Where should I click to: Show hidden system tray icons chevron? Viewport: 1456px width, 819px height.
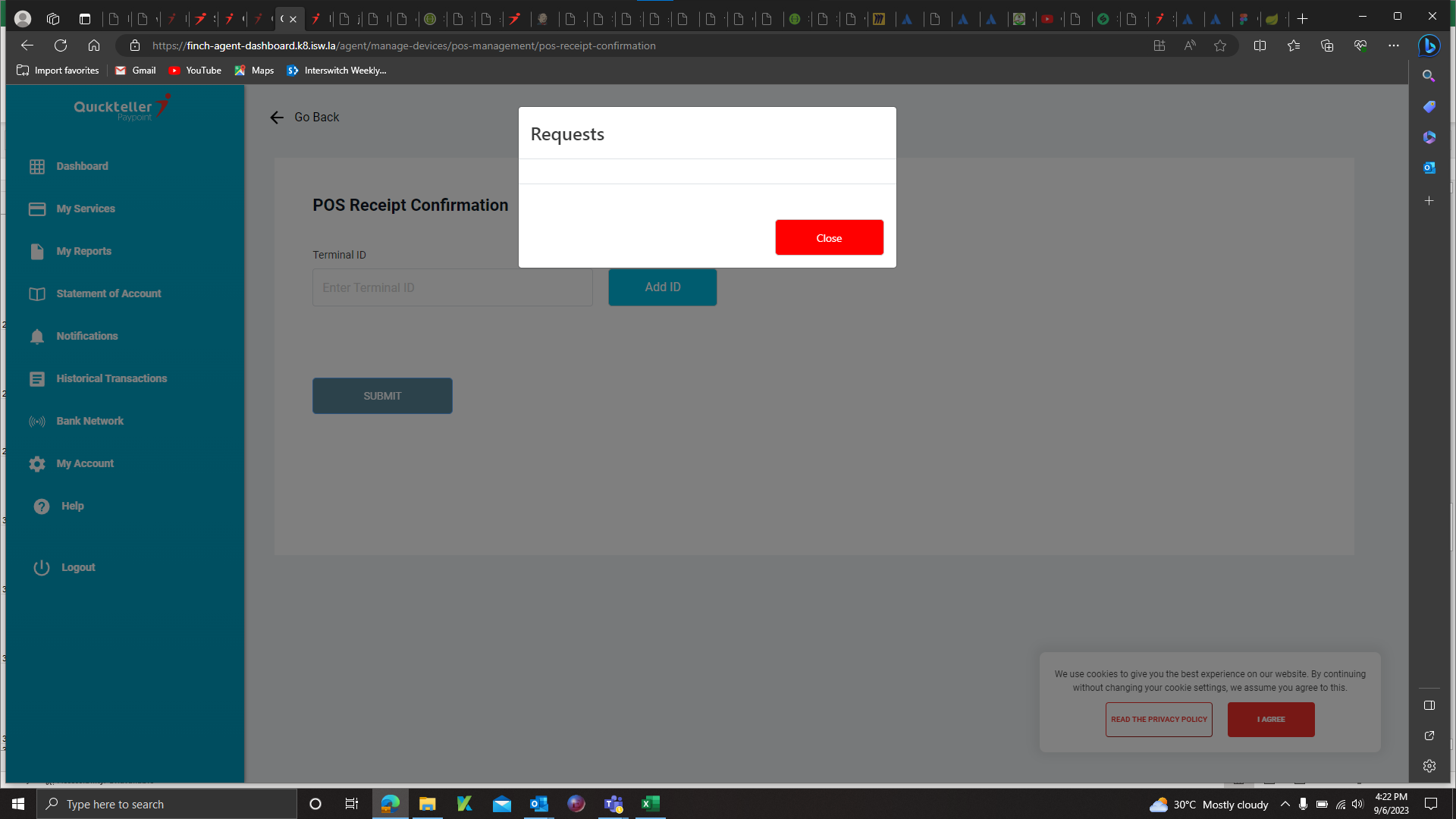1285,804
